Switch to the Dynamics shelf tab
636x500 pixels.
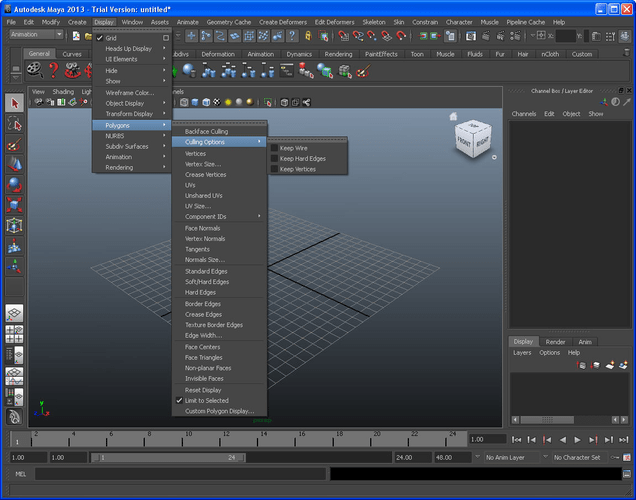[x=299, y=54]
